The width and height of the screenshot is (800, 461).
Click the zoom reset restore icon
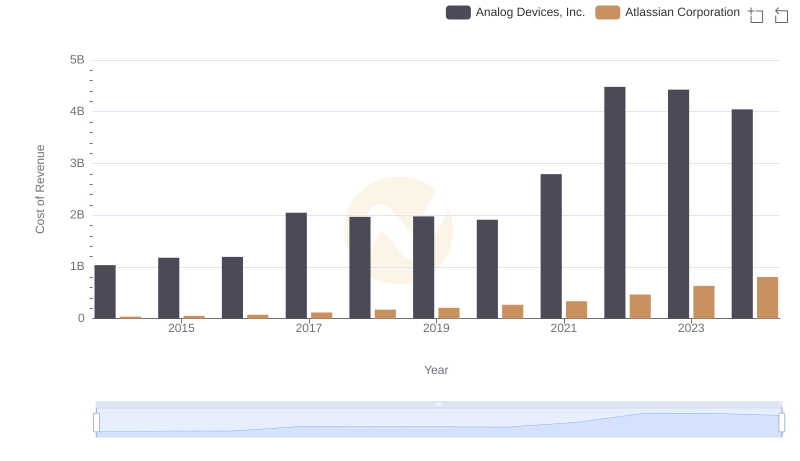click(781, 15)
